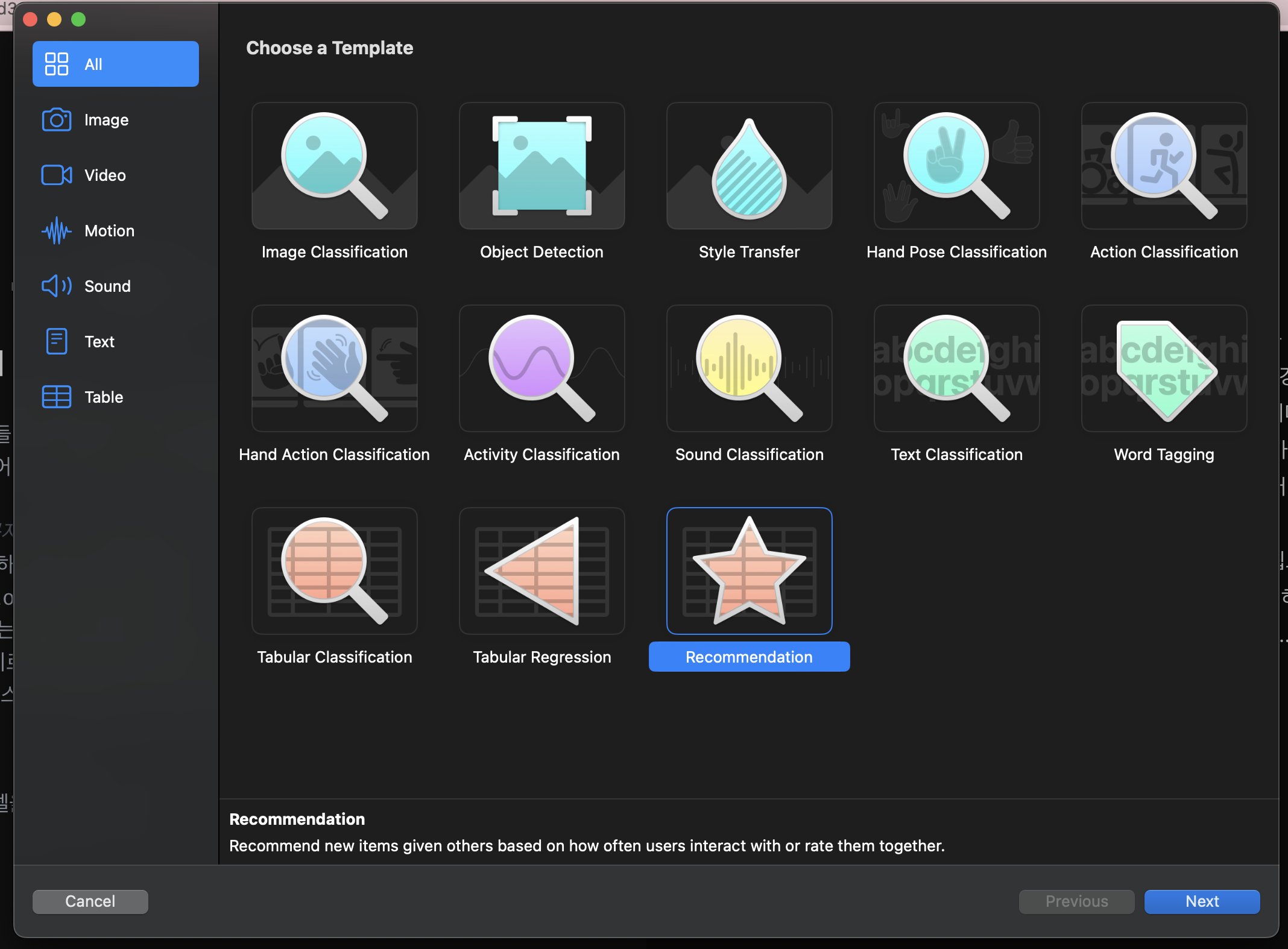Click the 'Style Transfer' label

[x=749, y=252]
